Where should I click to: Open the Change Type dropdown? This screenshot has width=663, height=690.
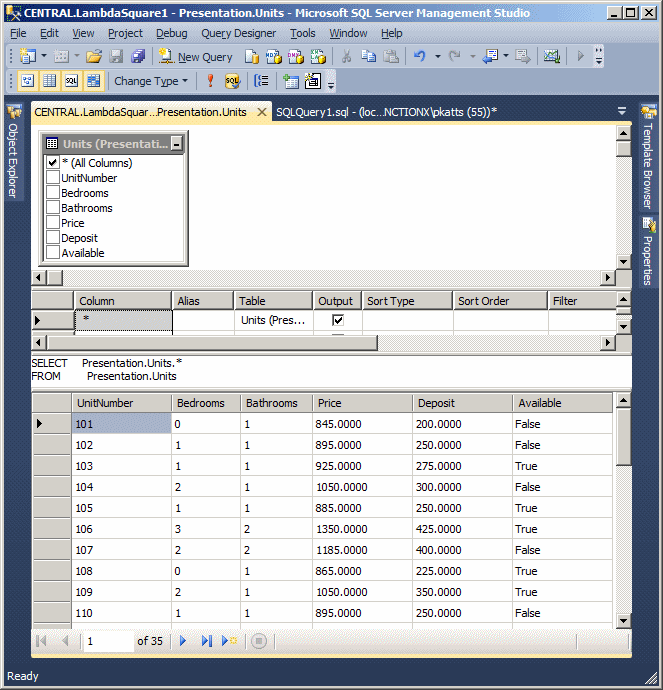pos(150,81)
